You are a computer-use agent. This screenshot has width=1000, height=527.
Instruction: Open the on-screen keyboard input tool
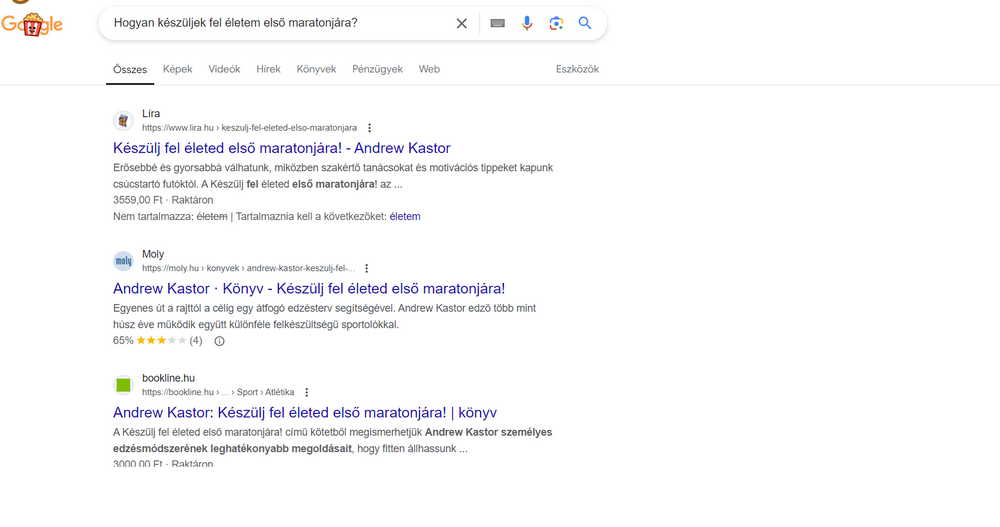point(497,24)
